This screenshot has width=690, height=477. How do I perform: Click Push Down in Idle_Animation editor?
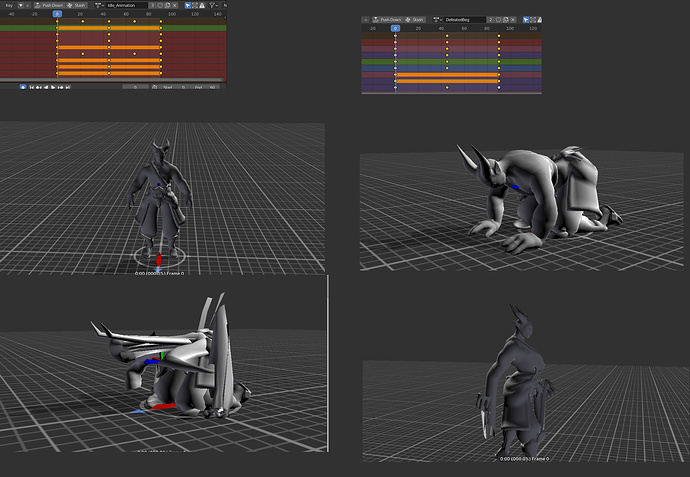tap(49, 5)
